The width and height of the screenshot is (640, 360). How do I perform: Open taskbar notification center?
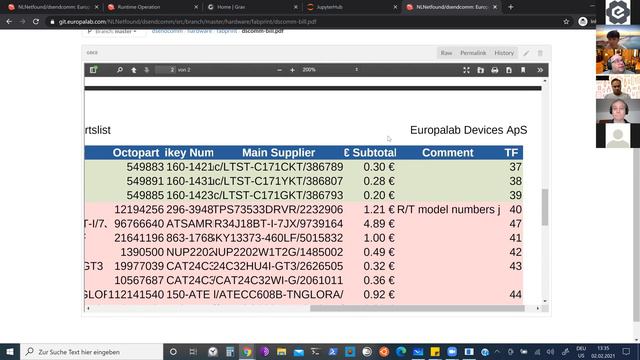pyautogui.click(x=626, y=352)
